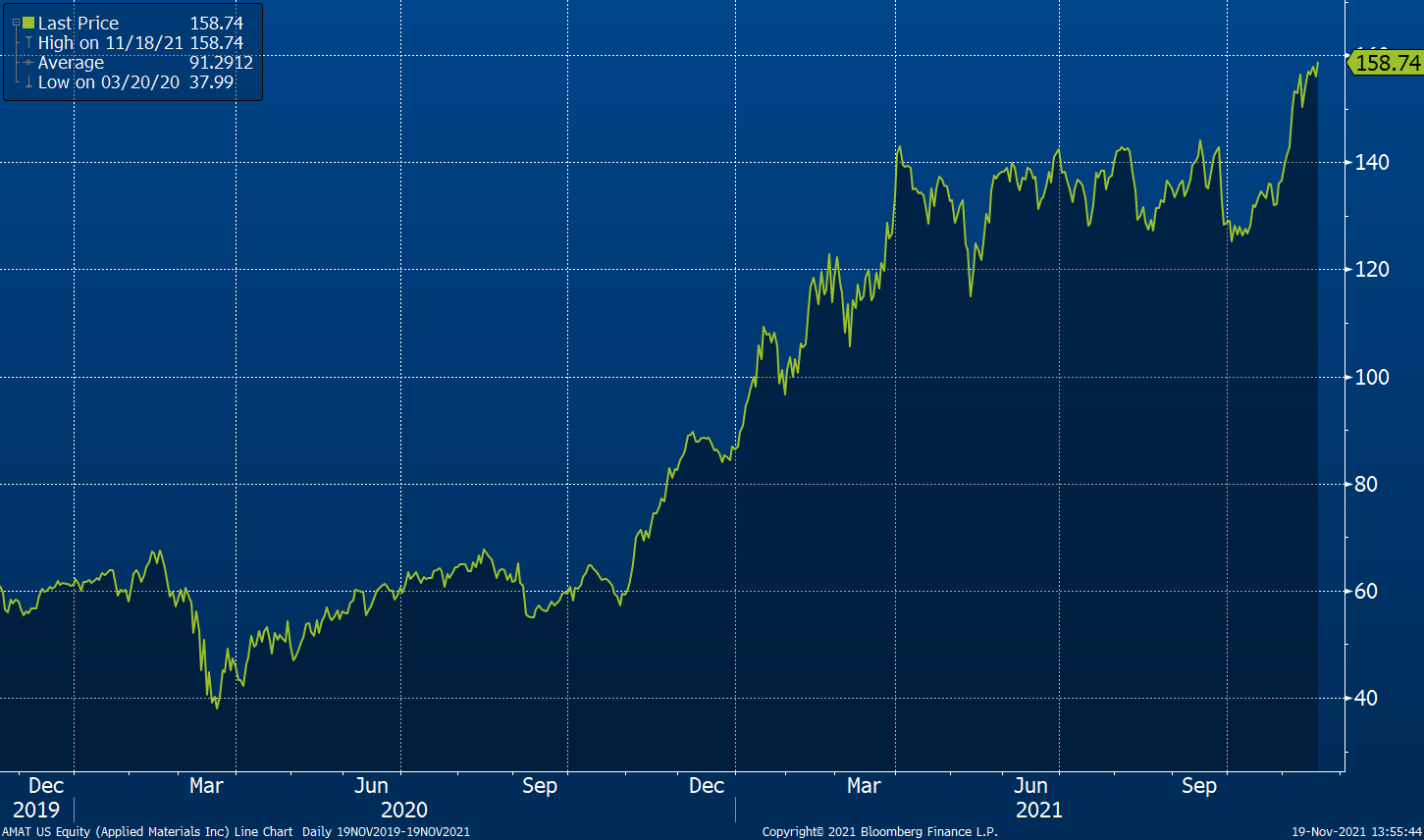Click the 2019 year label
This screenshot has height=840, width=1424.
[x=36, y=811]
